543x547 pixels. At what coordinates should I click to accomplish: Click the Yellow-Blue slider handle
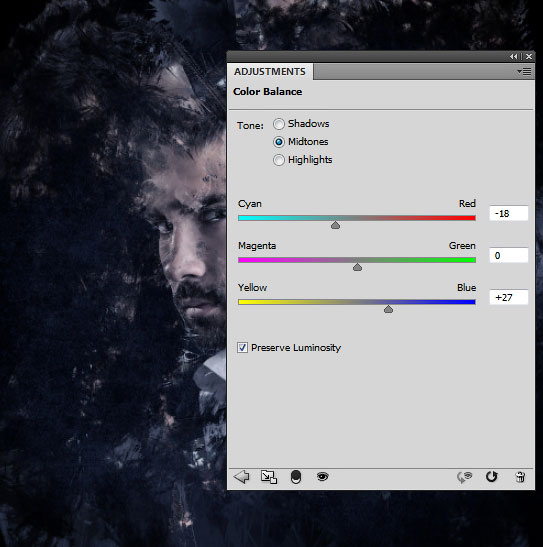389,309
